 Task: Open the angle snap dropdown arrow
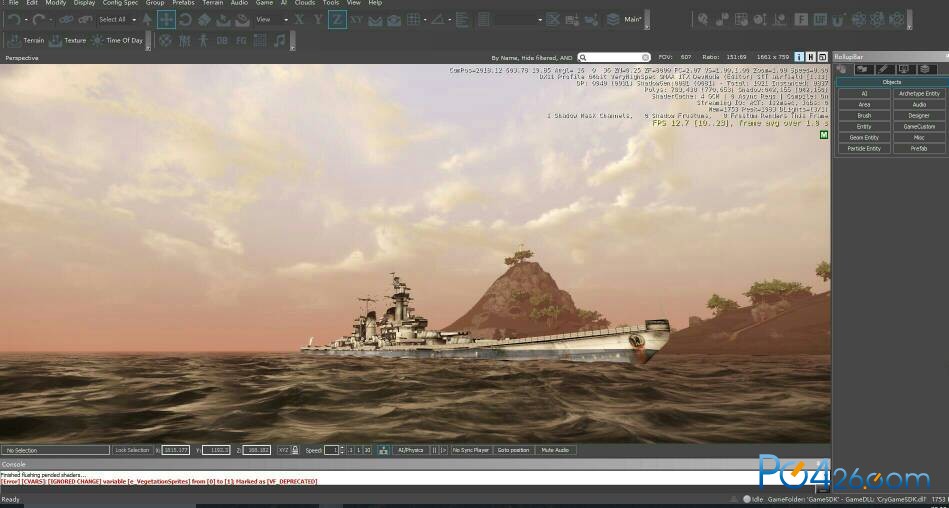[x=450, y=20]
